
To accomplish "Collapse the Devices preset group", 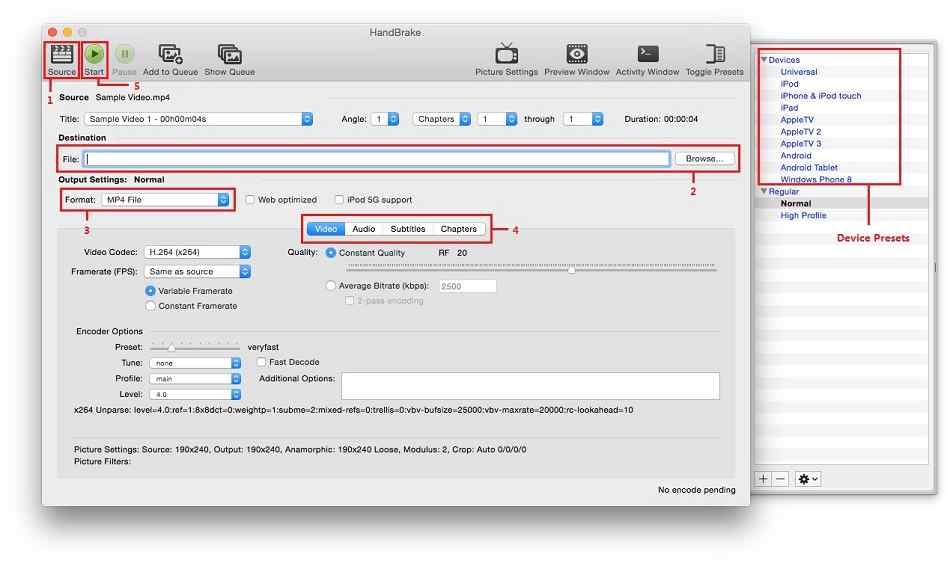I will coord(764,60).
